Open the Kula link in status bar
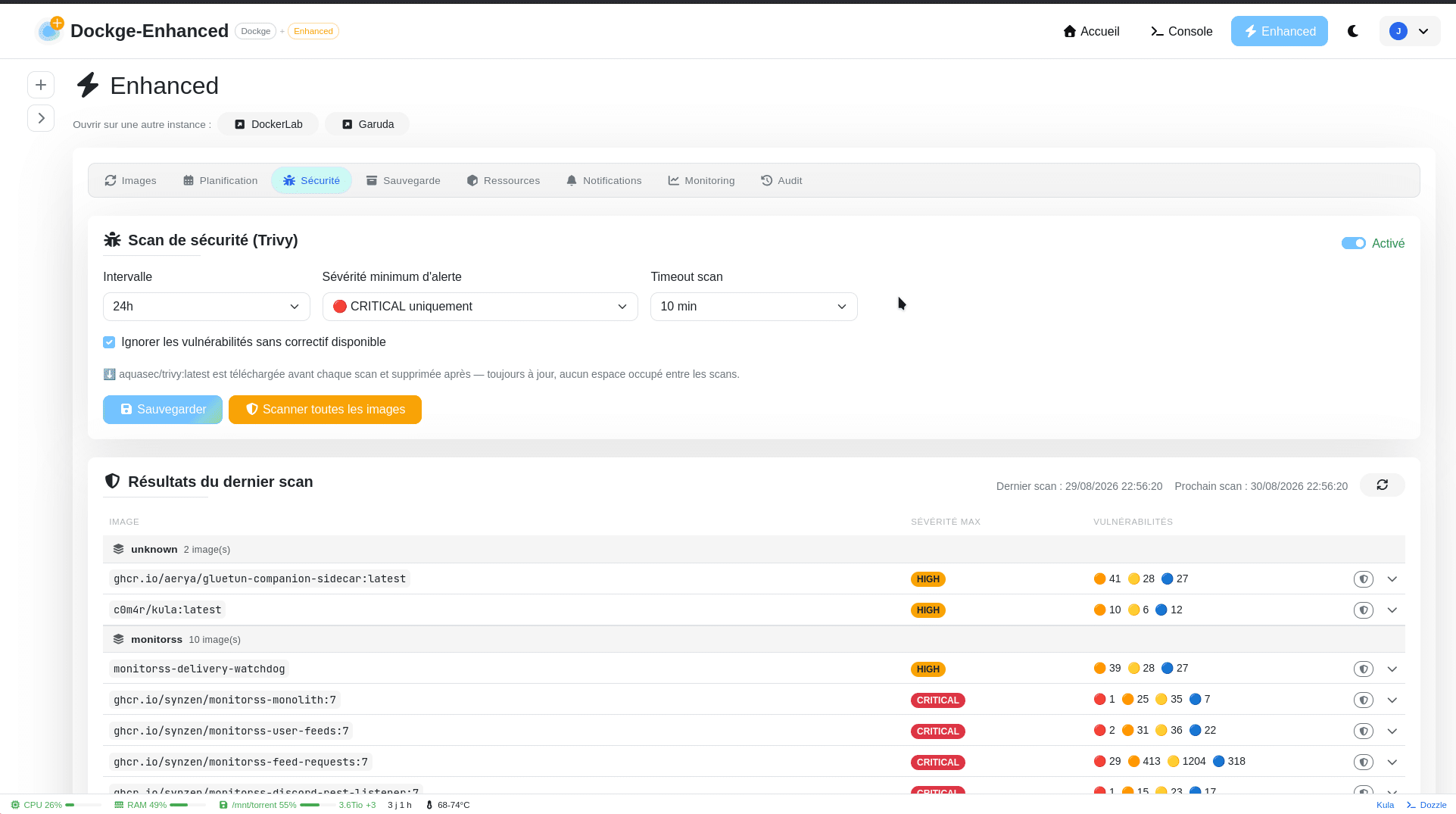 point(1385,805)
